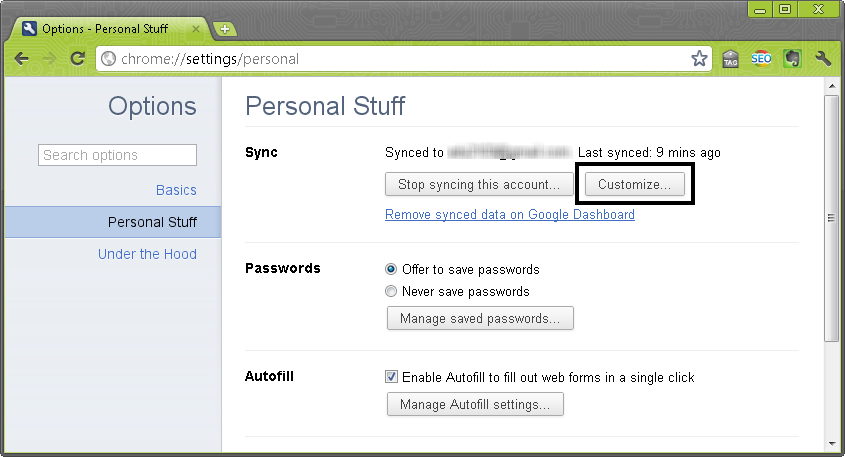
Task: Toggle Enable Autofill checkbox
Action: (391, 377)
